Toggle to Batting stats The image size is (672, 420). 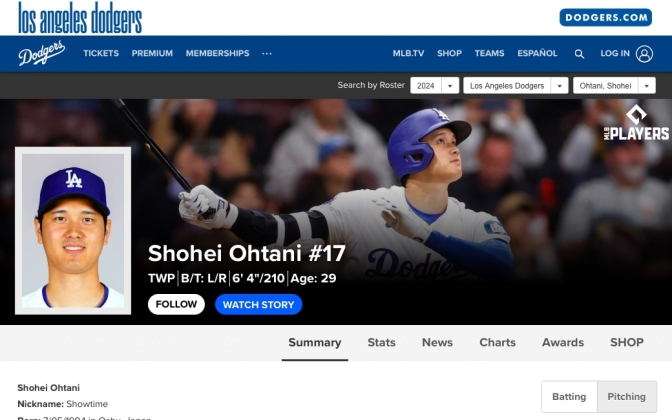569,396
